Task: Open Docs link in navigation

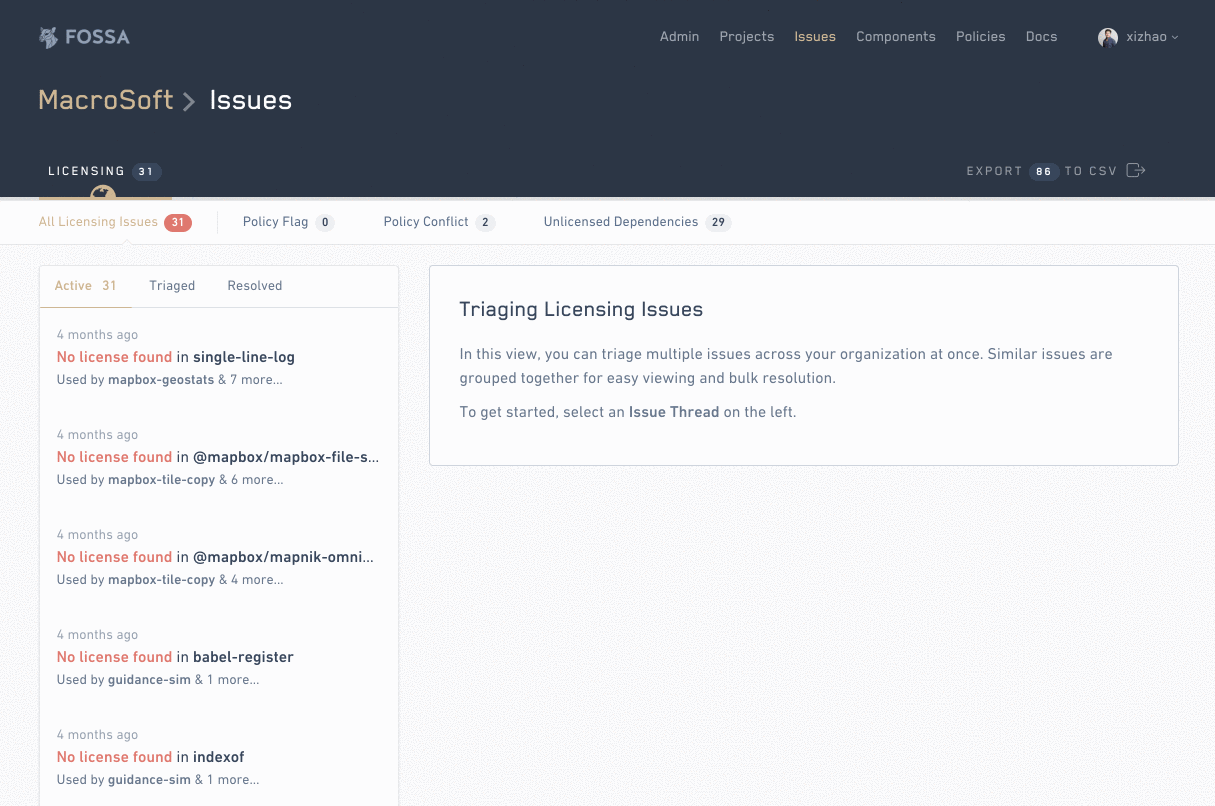Action: [1041, 37]
